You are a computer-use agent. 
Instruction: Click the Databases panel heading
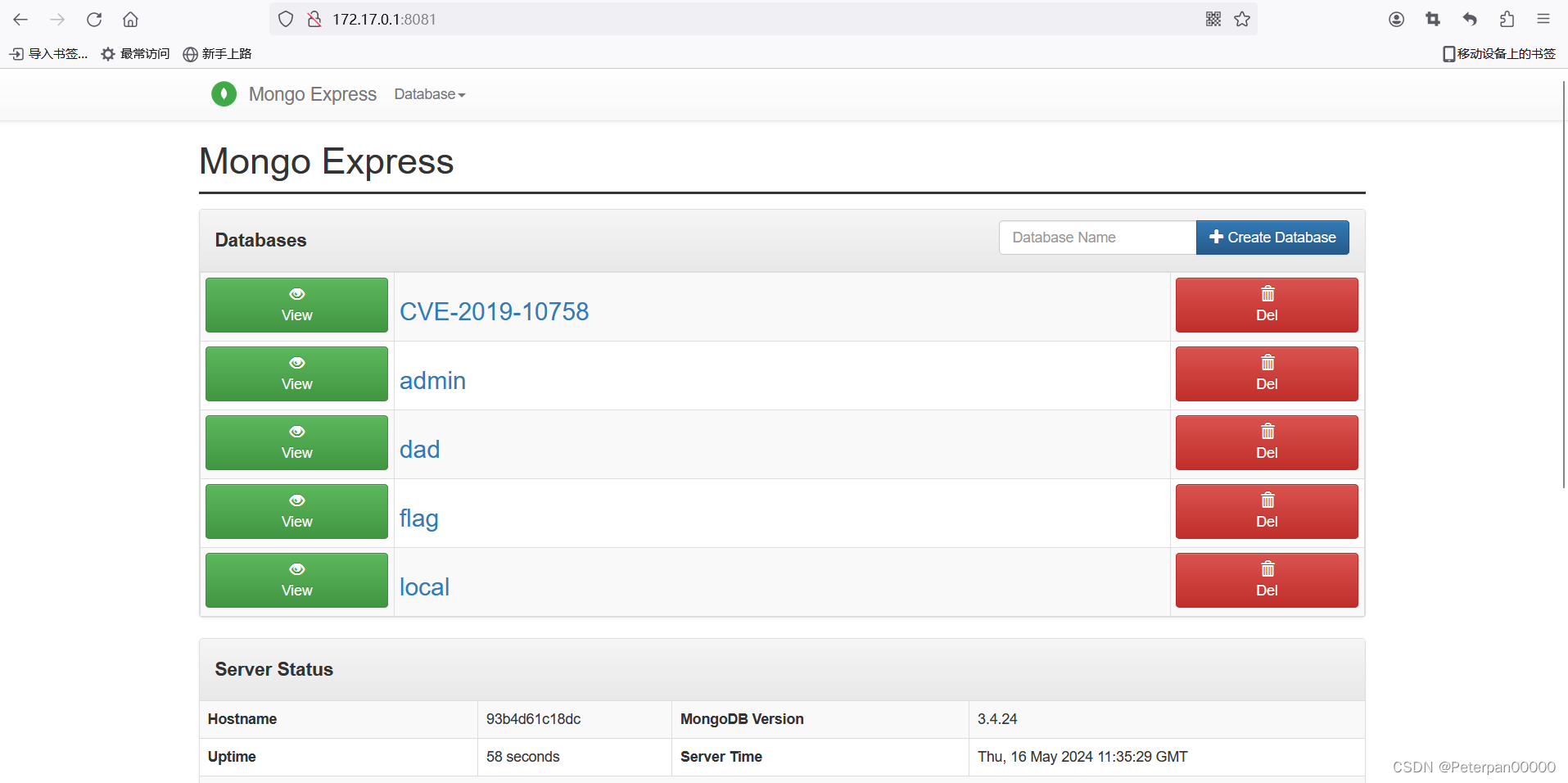[260, 240]
